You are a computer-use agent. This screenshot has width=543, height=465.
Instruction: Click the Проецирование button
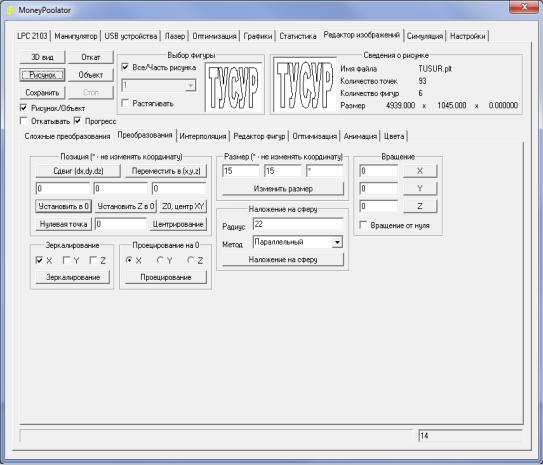click(166, 277)
